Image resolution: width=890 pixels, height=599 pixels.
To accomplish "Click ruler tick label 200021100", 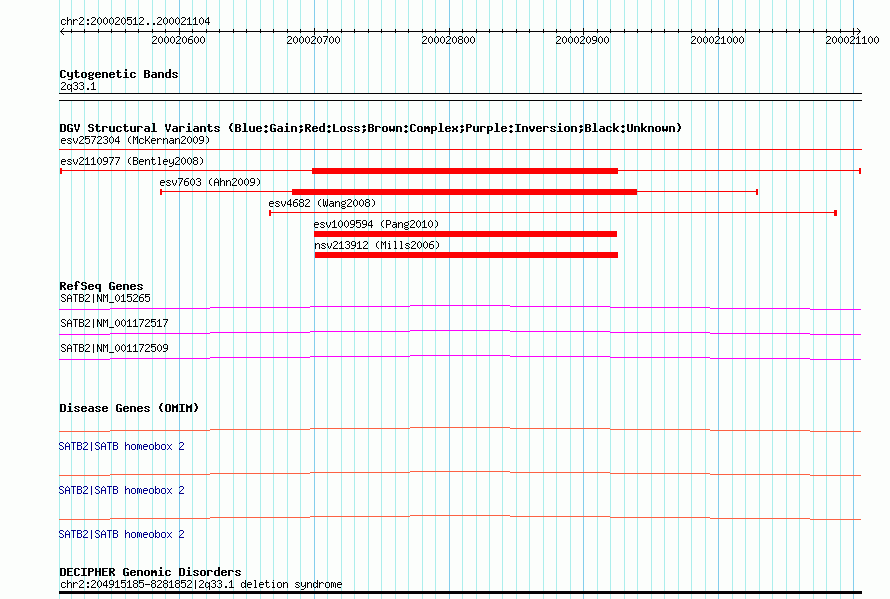I will pyautogui.click(x=852, y=40).
